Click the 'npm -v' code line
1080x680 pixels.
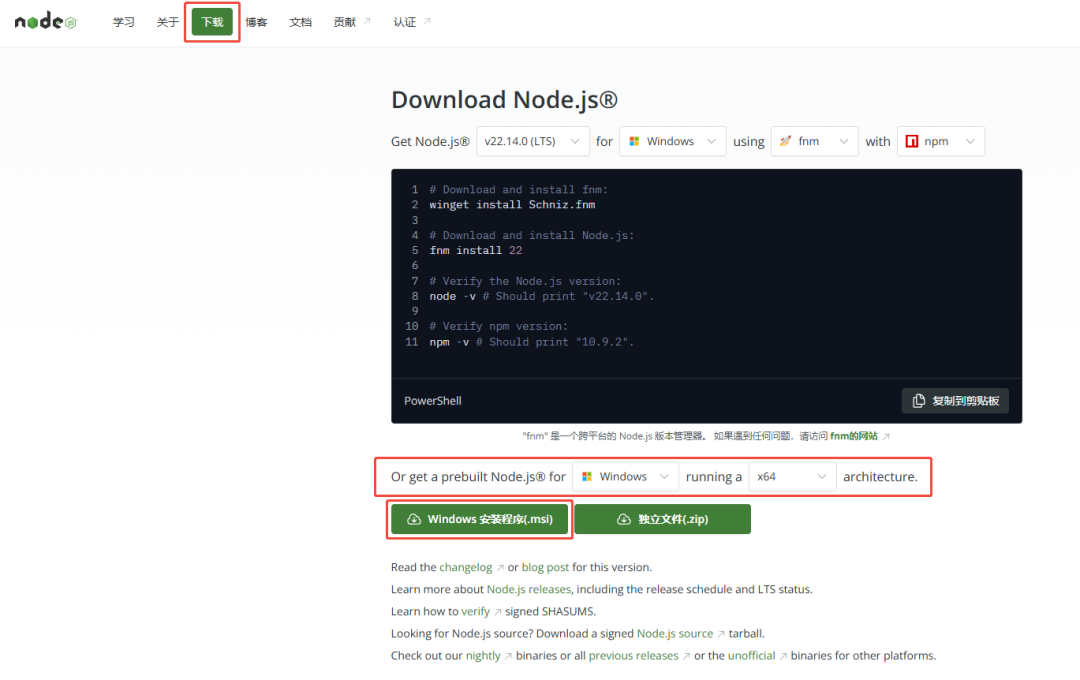coord(532,342)
